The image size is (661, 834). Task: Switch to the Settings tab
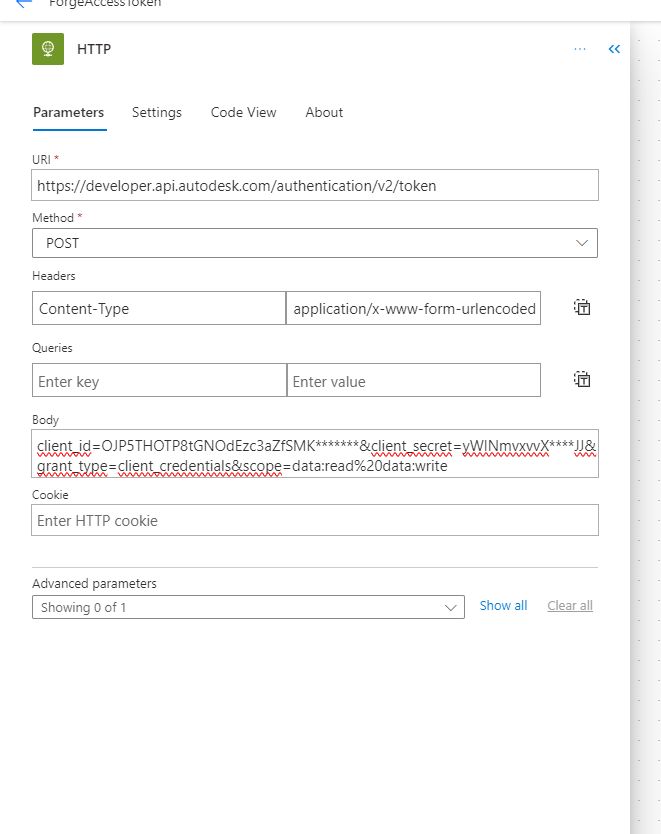pos(157,112)
